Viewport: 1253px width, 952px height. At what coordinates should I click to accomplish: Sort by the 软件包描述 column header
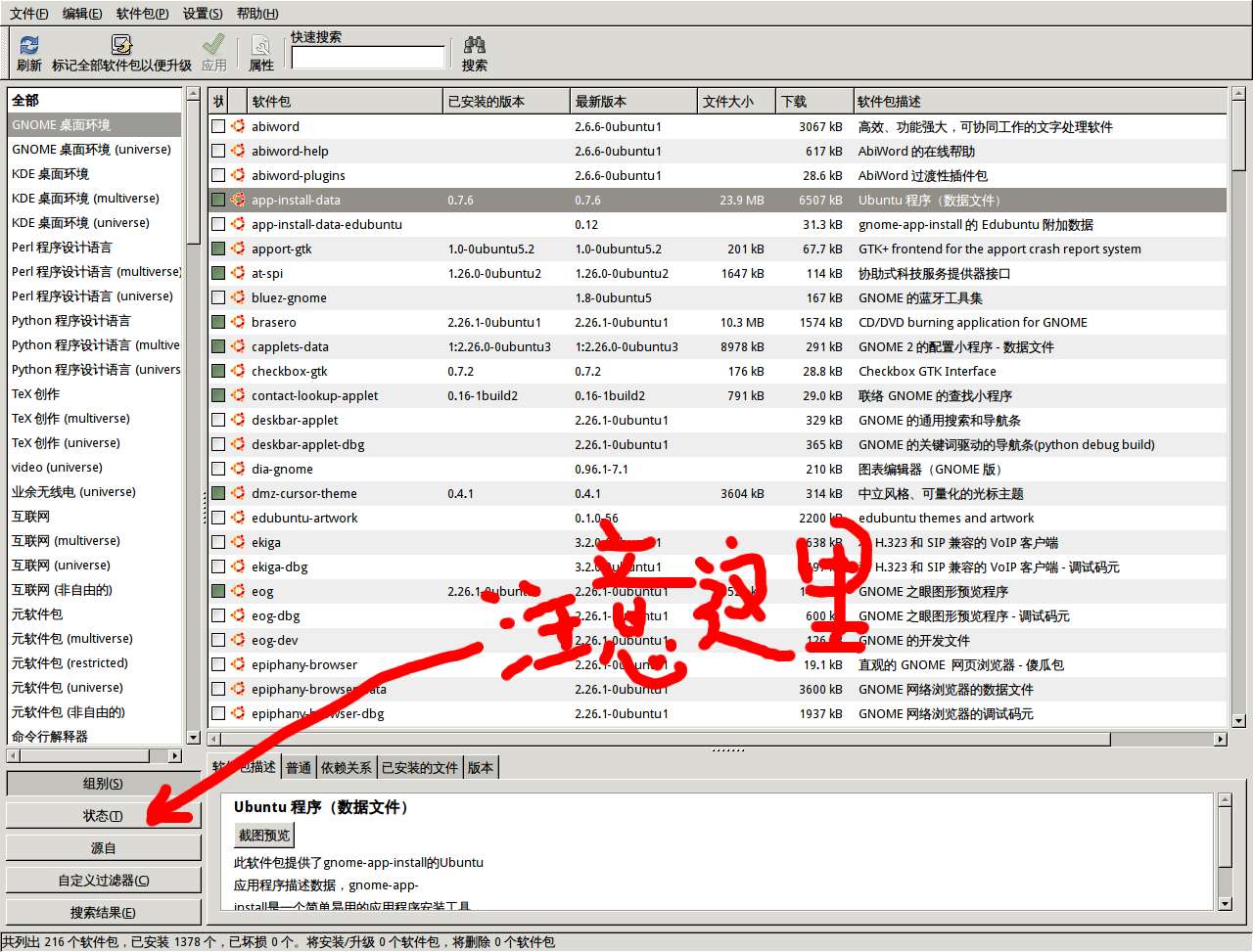[x=1040, y=101]
